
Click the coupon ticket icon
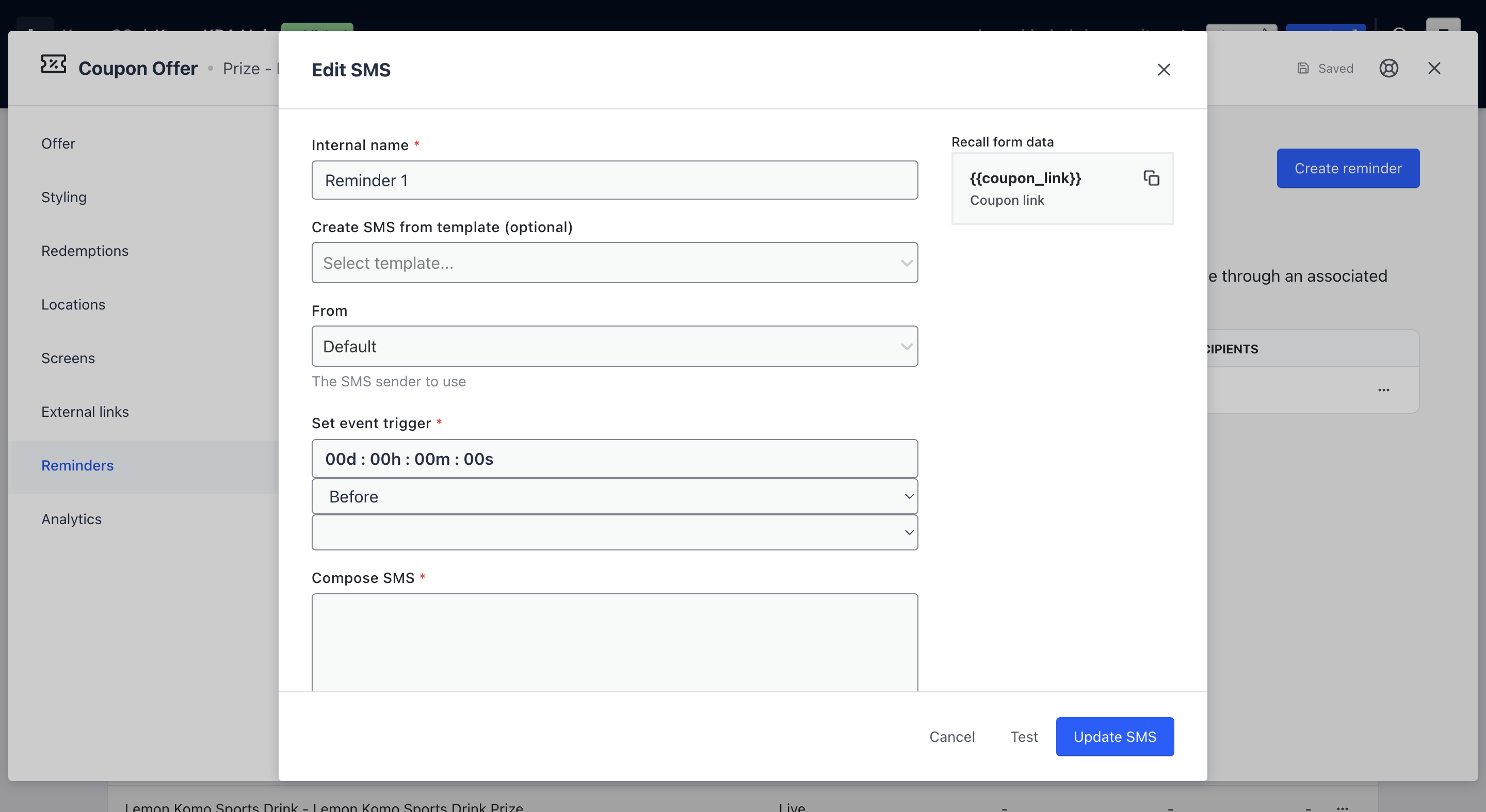tap(54, 64)
